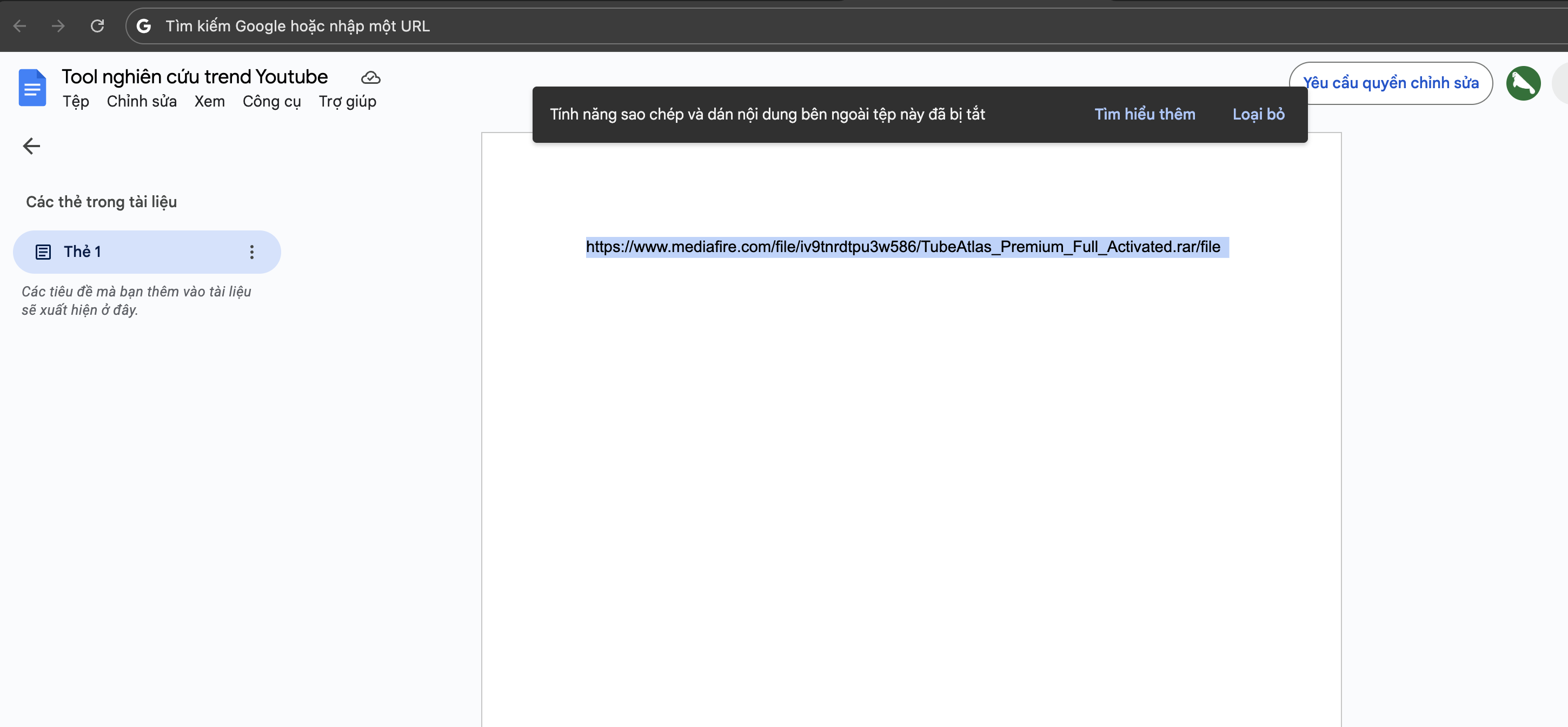
Task: Click the green account avatar
Action: click(x=1523, y=83)
